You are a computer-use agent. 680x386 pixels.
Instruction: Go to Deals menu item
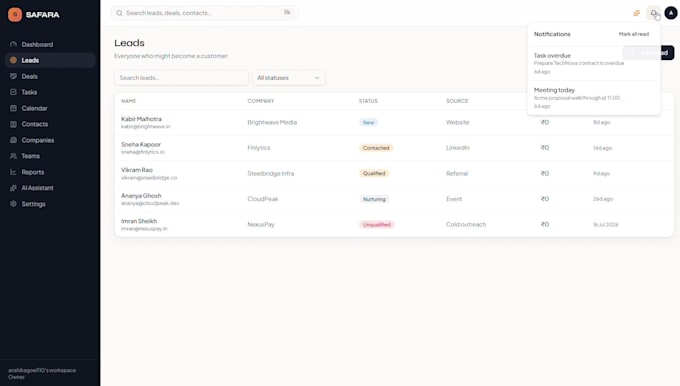(50, 76)
